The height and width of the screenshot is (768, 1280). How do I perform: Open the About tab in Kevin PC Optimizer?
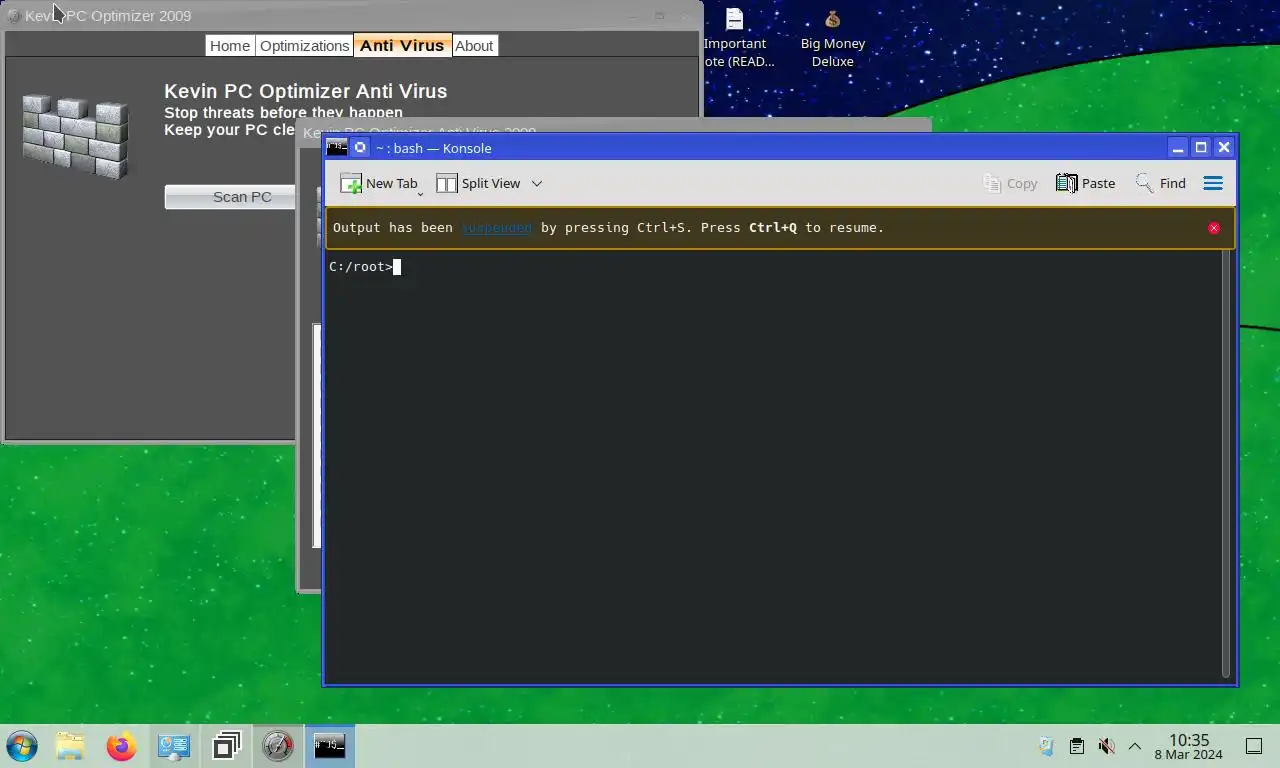pyautogui.click(x=474, y=45)
